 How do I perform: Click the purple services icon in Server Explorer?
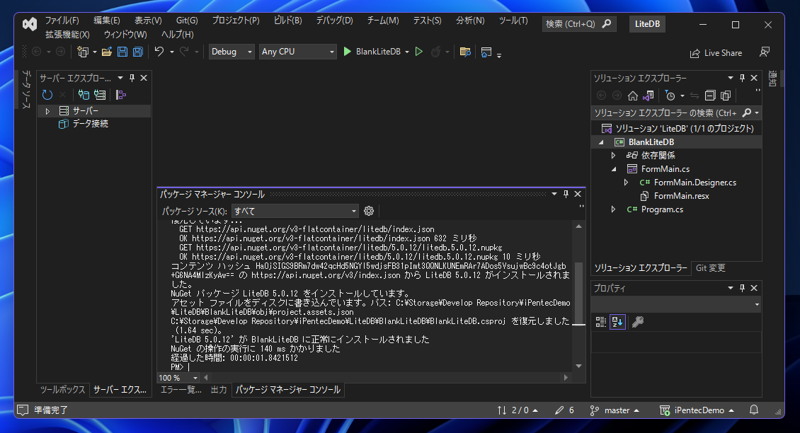click(x=120, y=95)
